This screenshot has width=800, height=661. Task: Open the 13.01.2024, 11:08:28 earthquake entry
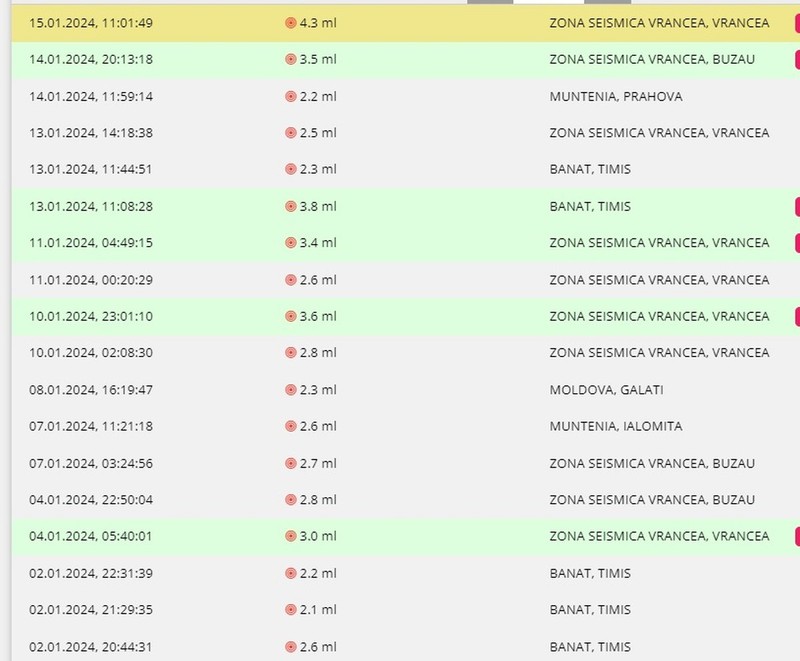click(x=406, y=207)
